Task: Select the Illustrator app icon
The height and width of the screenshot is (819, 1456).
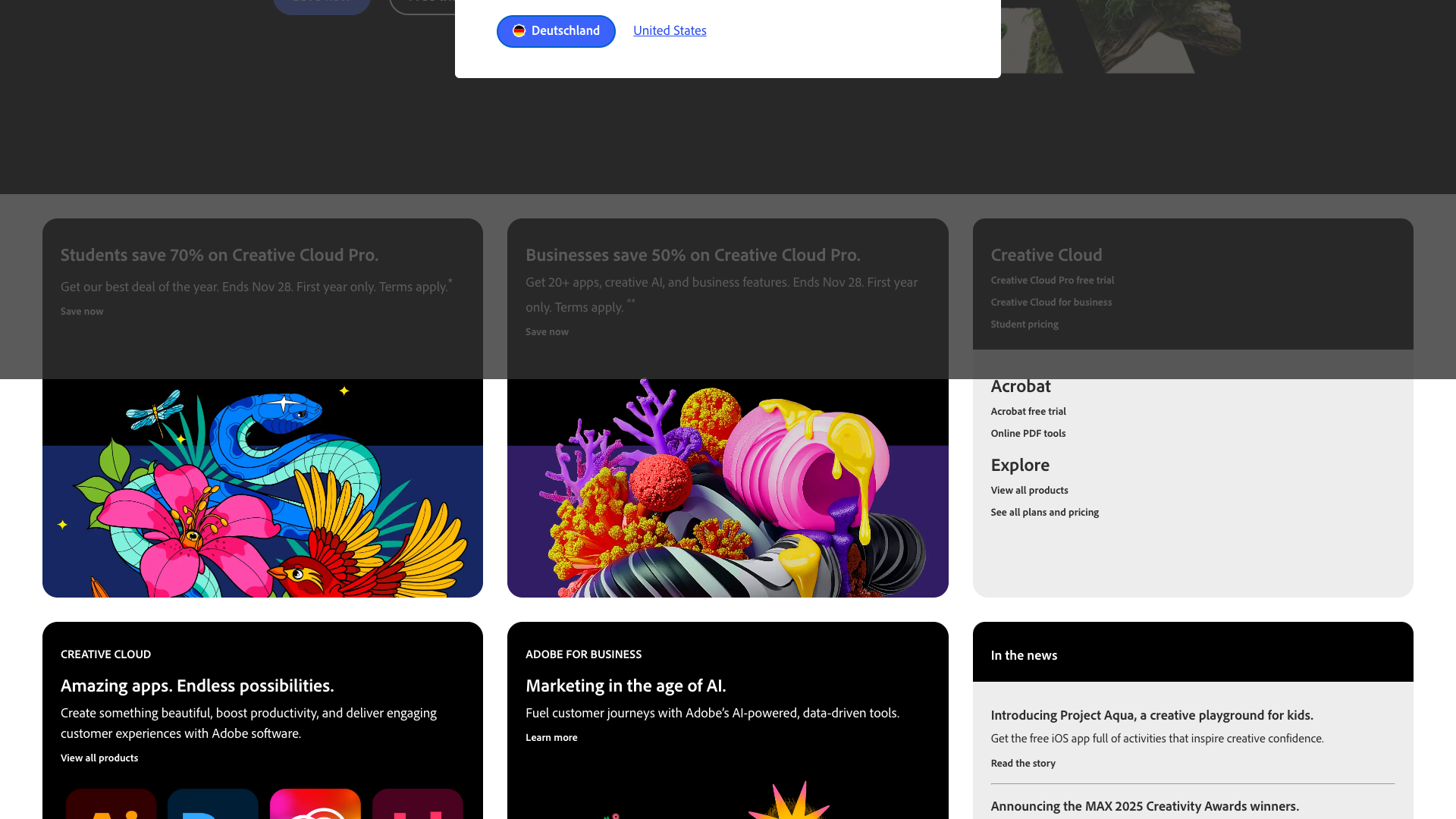Action: (x=111, y=811)
